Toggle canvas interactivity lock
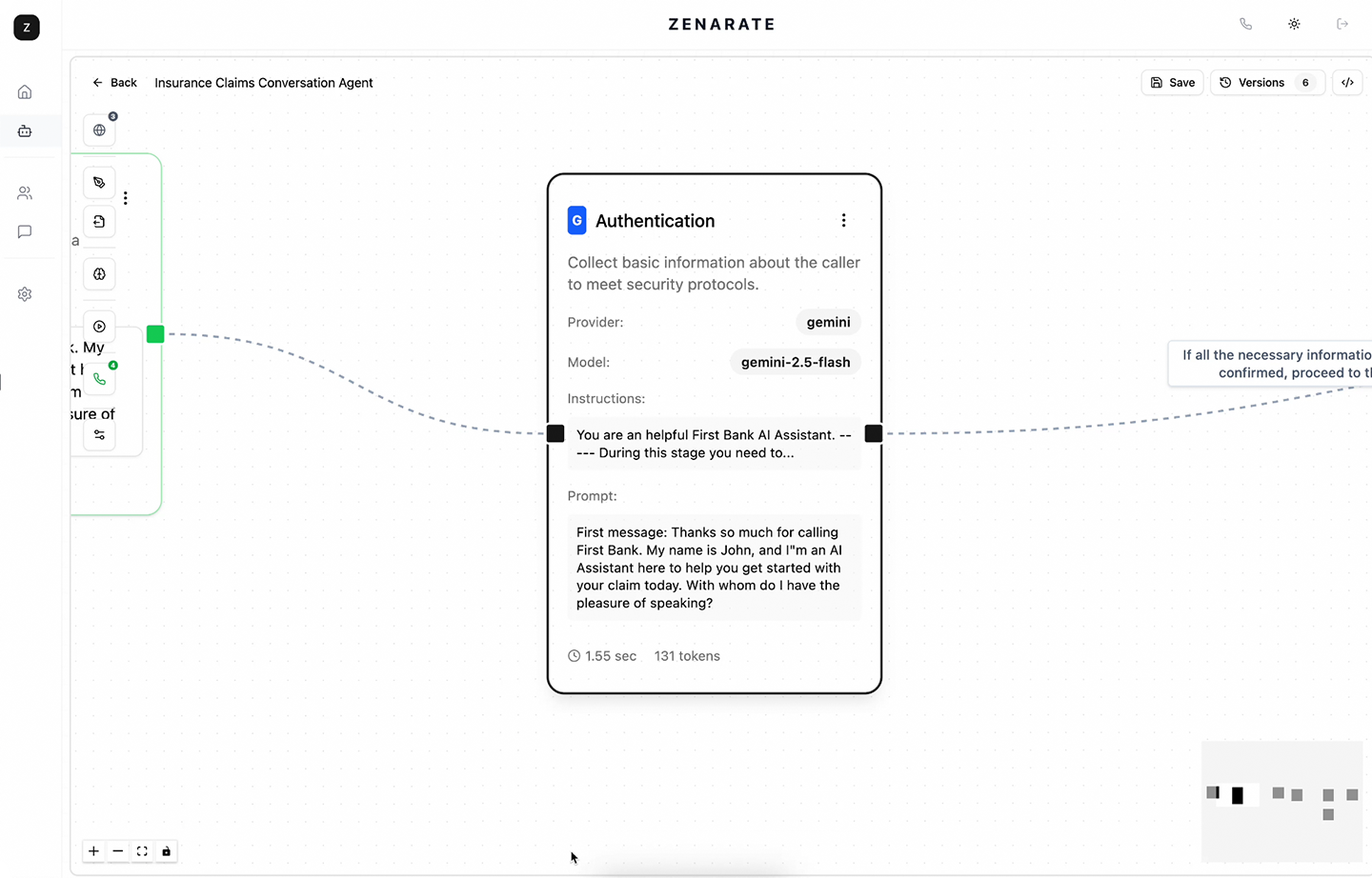Viewport: 1372px width, 878px height. click(166, 851)
